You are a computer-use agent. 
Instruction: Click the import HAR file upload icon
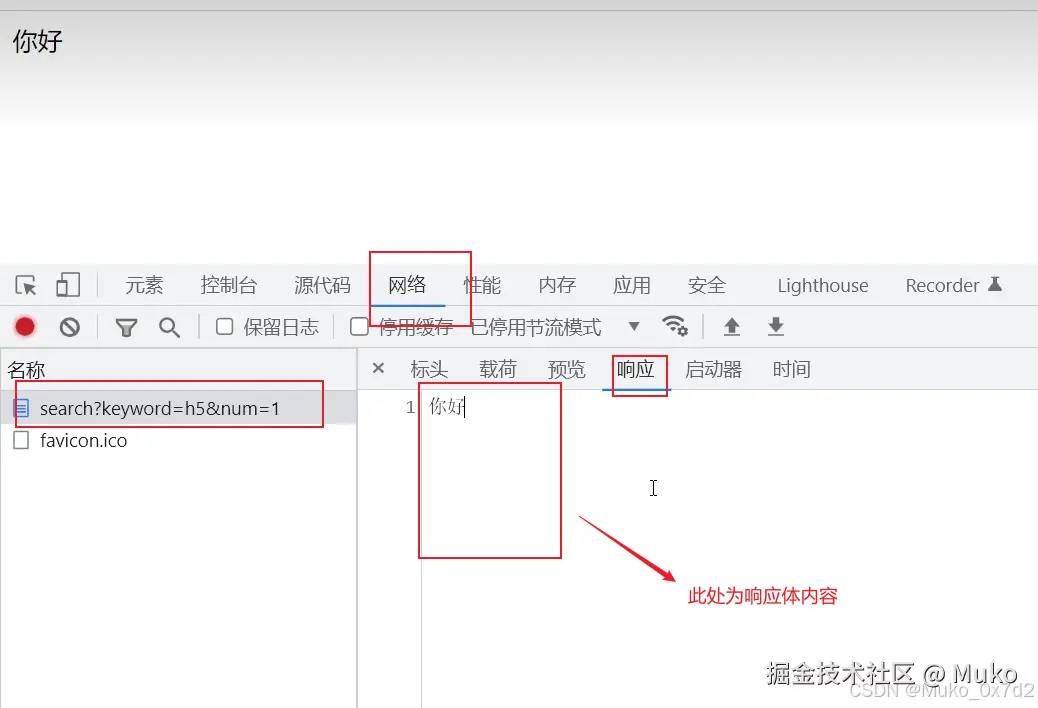731,326
